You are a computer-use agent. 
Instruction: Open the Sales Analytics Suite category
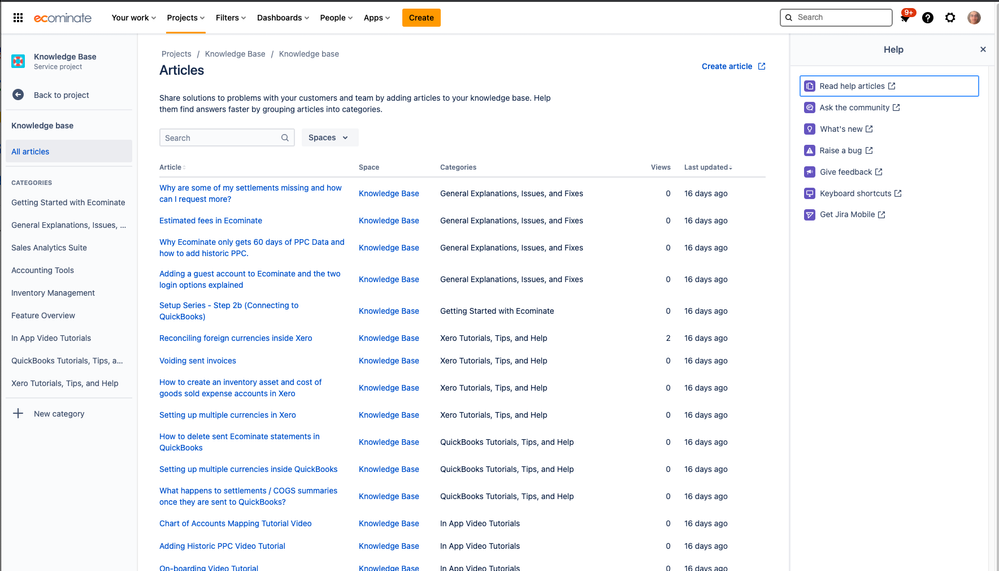click(x=49, y=248)
